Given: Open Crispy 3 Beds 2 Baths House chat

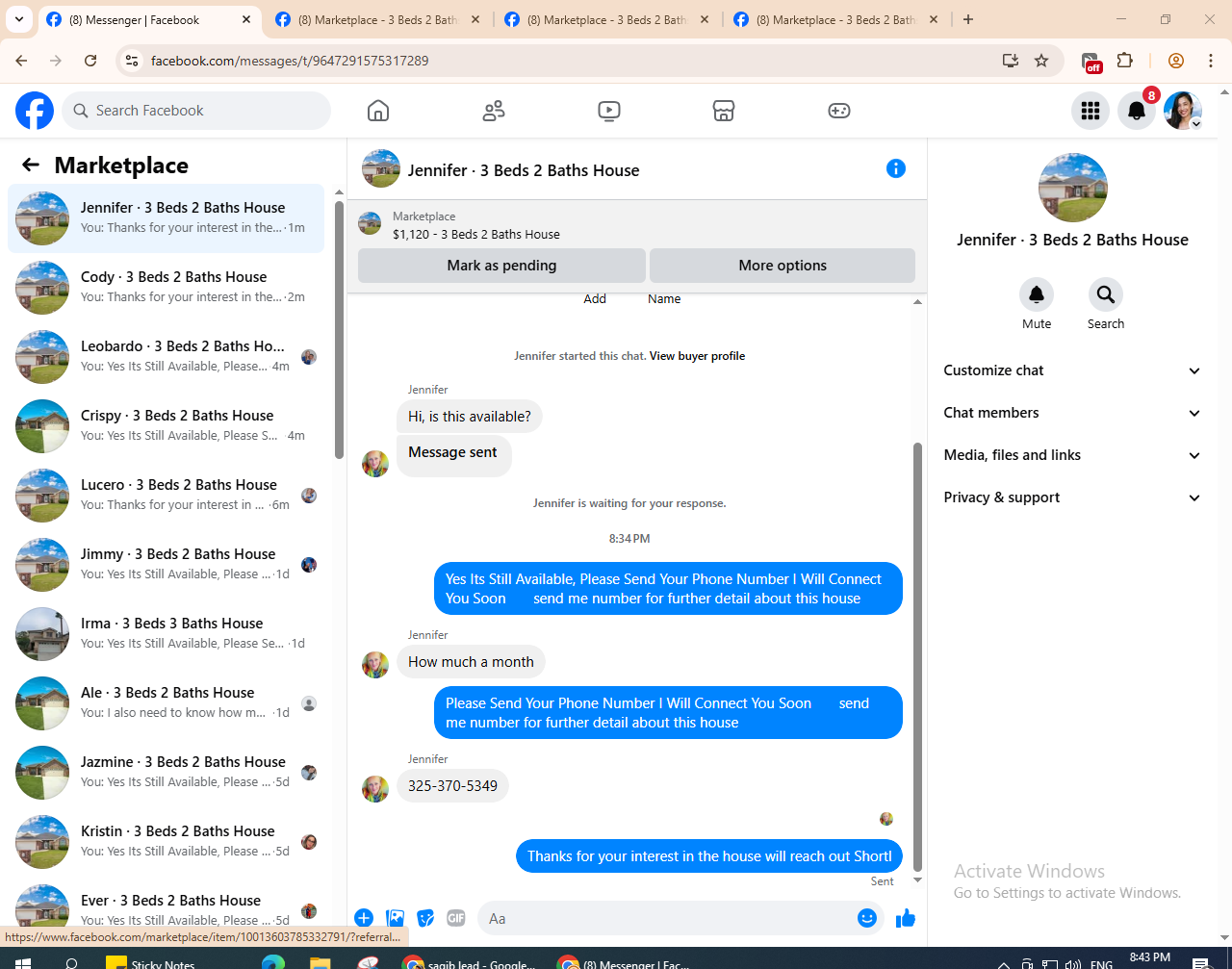Looking at the screenshot, I should (166, 426).
